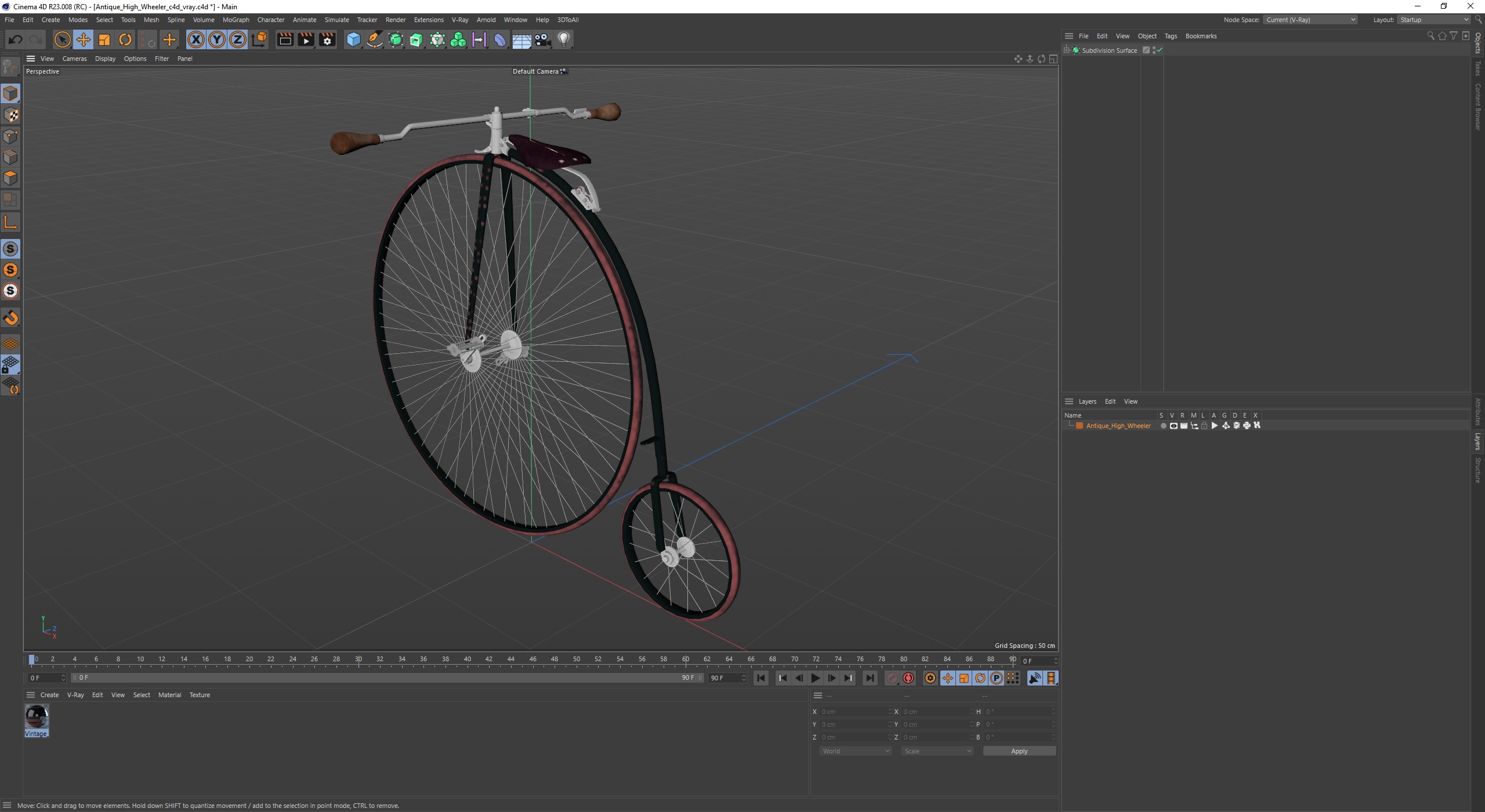Expand the Antique_High_Wheeler layer group
This screenshot has width=1485, height=812.
point(1071,425)
